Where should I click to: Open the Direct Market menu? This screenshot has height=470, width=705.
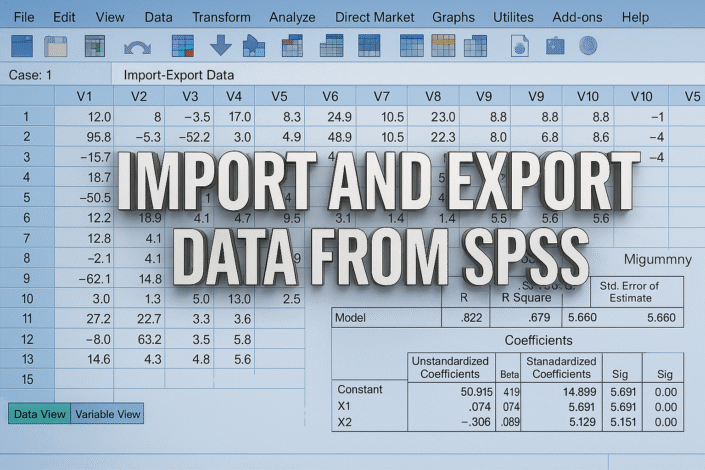point(375,17)
